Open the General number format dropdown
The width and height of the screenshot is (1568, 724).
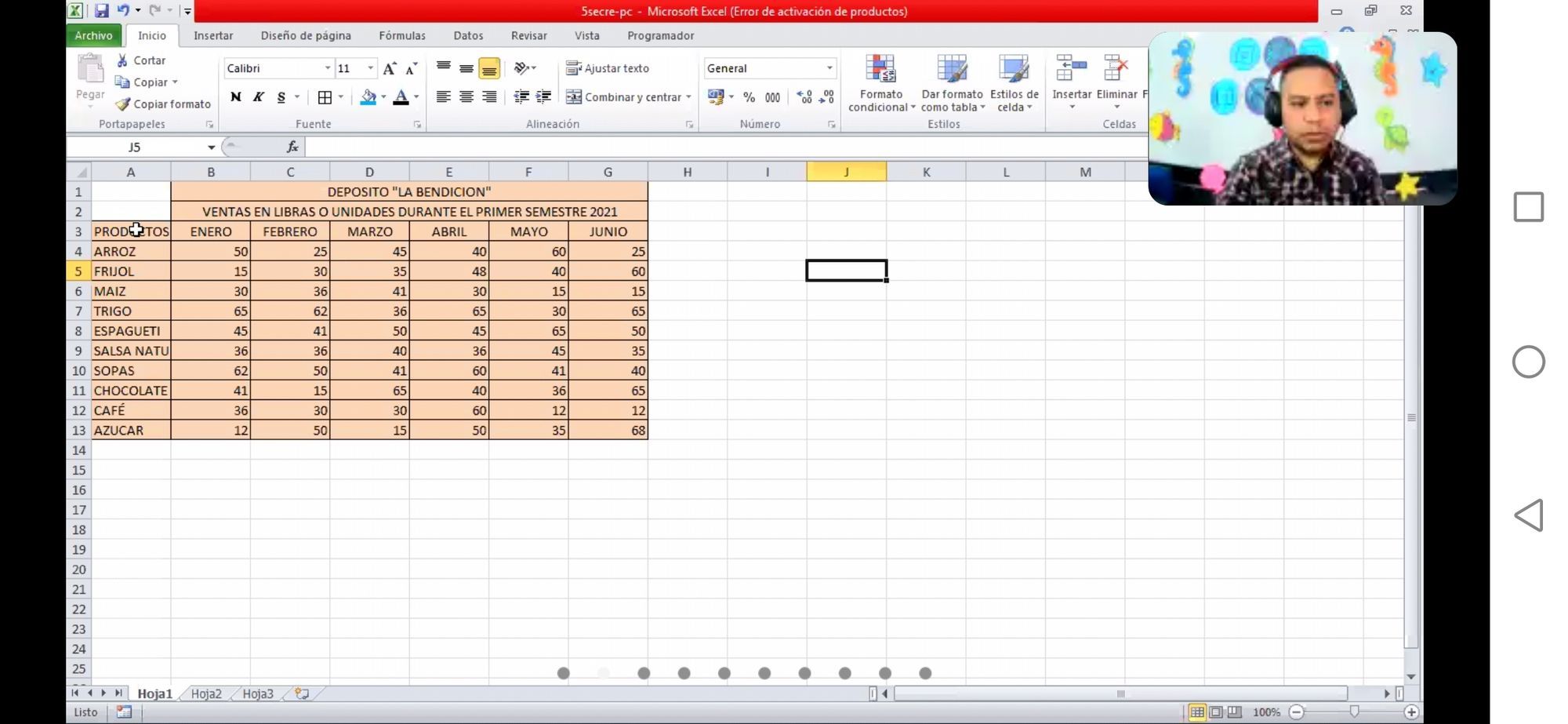(x=829, y=68)
